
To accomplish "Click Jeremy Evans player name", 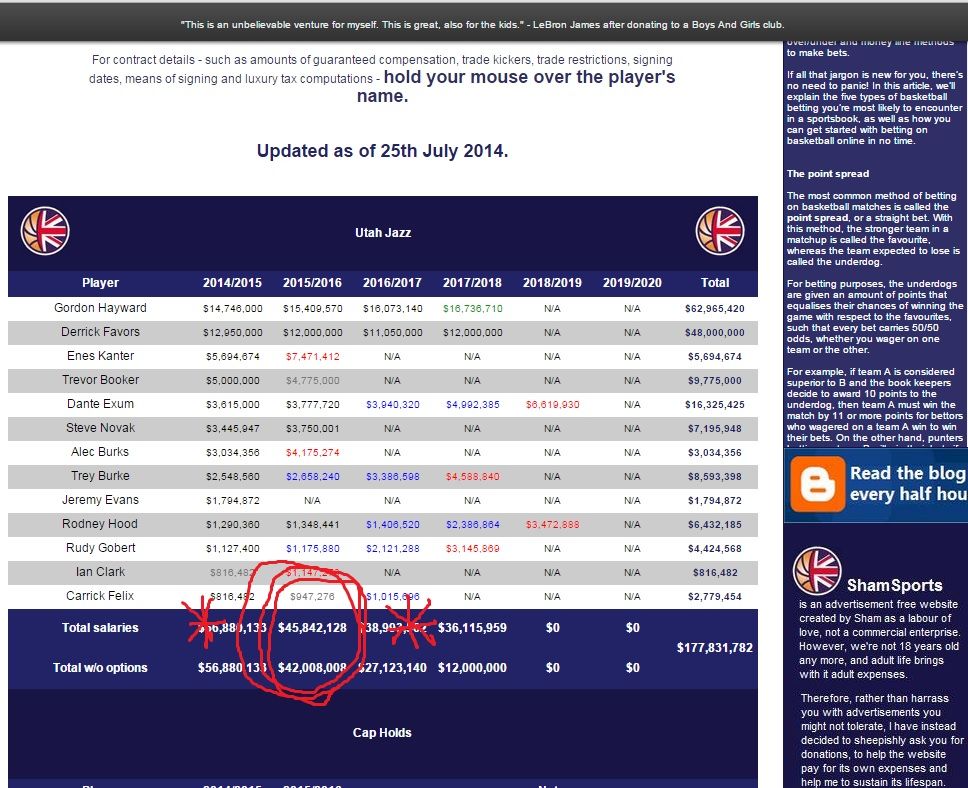I will (x=100, y=500).
